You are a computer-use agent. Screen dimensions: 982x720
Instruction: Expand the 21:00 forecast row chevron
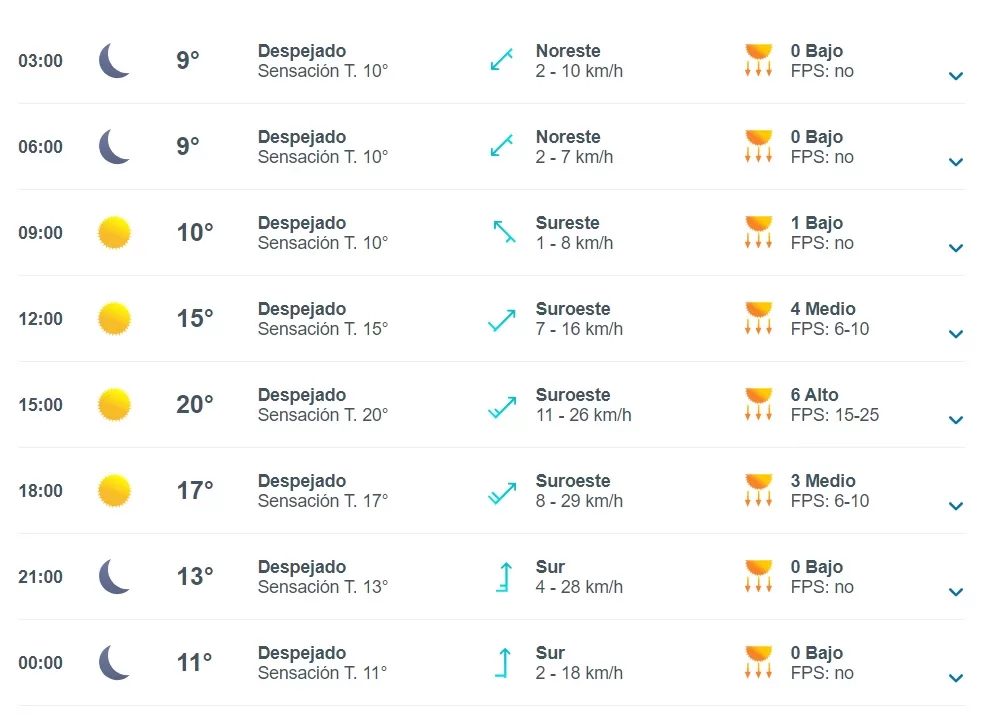(956, 592)
